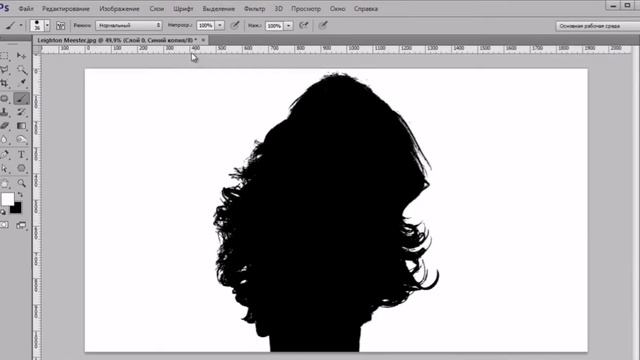Change the screen mode
The image size is (640, 360).
(21, 225)
